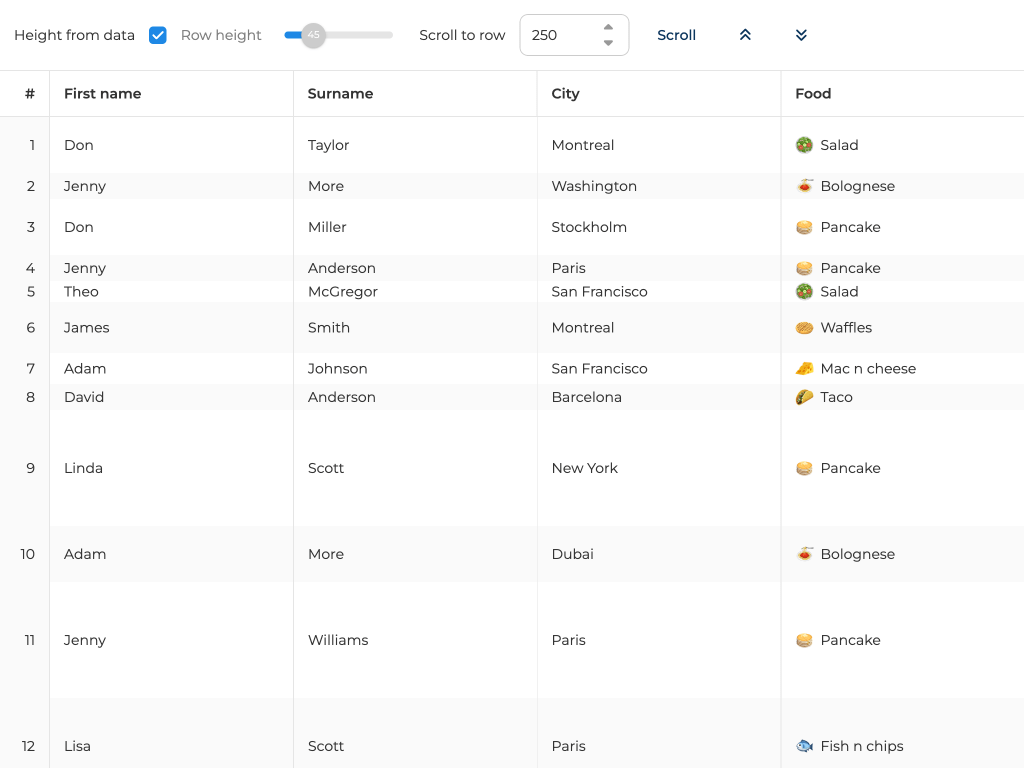Screen dimensions: 1024x768
Task: Sort by the First name column header
Action: pos(102,94)
